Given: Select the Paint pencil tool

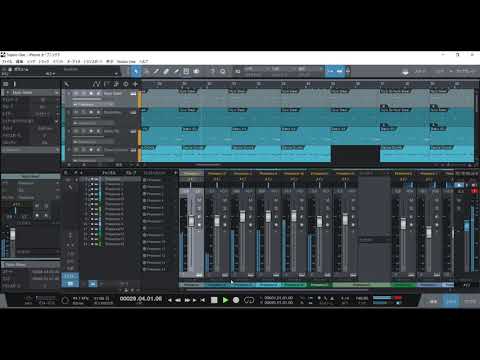Looking at the screenshot, I should click(176, 71).
